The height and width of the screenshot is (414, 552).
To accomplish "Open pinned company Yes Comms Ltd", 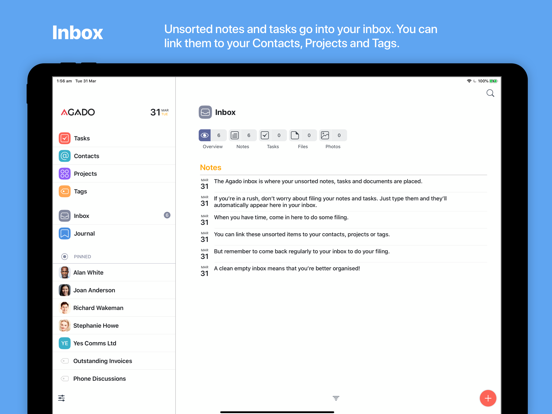I will coord(114,343).
